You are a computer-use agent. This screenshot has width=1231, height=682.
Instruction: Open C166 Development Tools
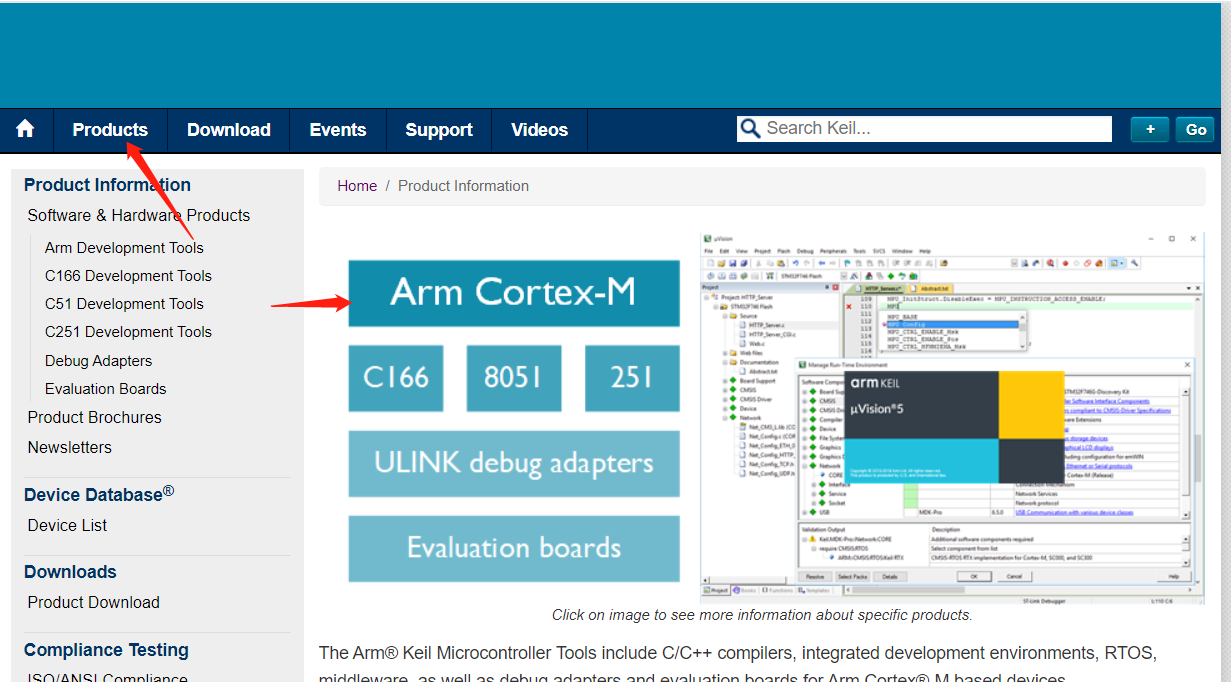click(128, 276)
